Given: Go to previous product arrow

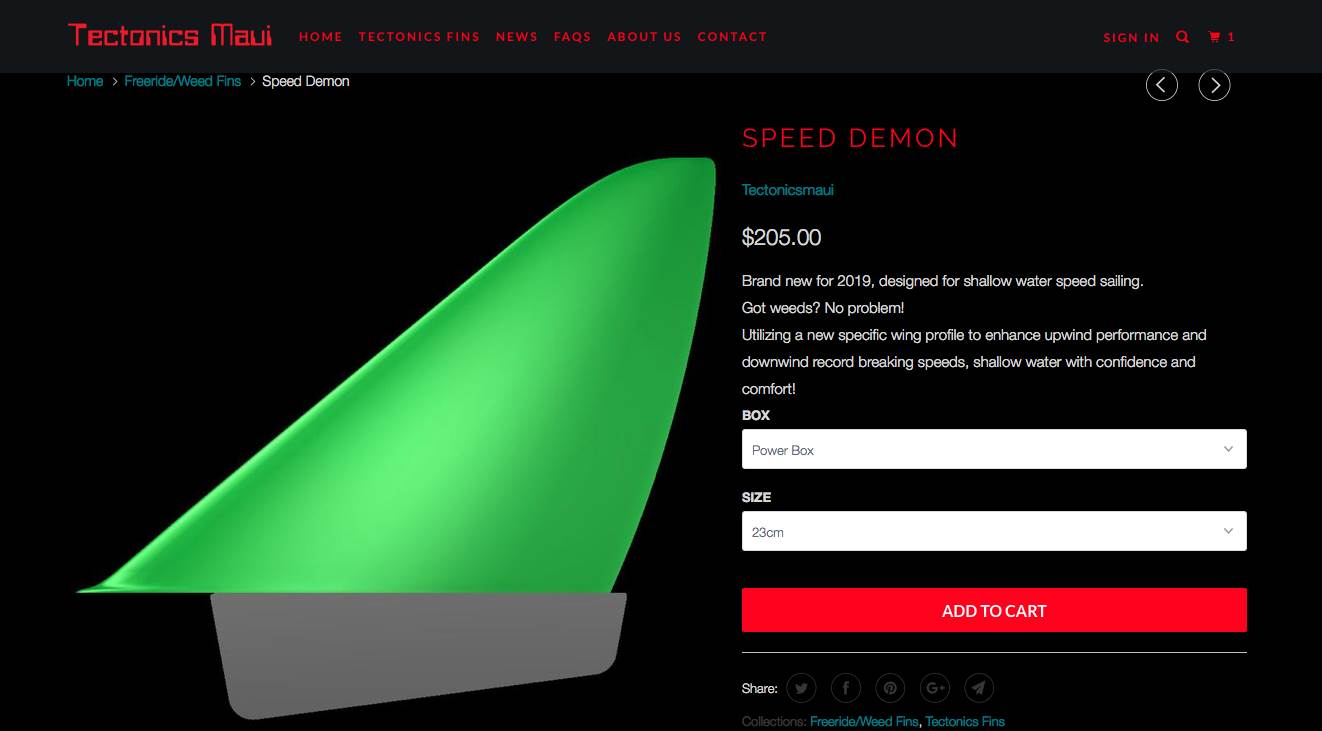Looking at the screenshot, I should [1161, 86].
